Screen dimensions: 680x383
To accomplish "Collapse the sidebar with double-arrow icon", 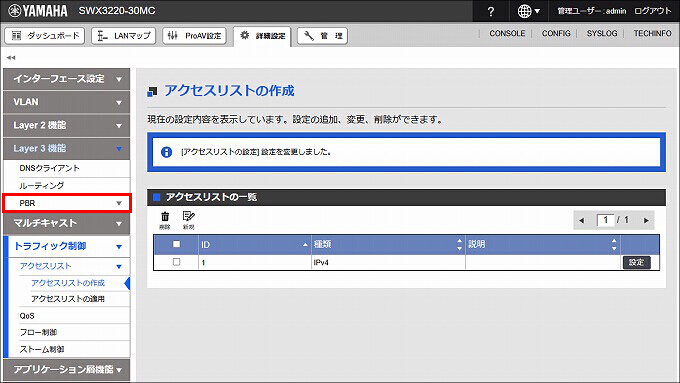I will tap(11, 57).
